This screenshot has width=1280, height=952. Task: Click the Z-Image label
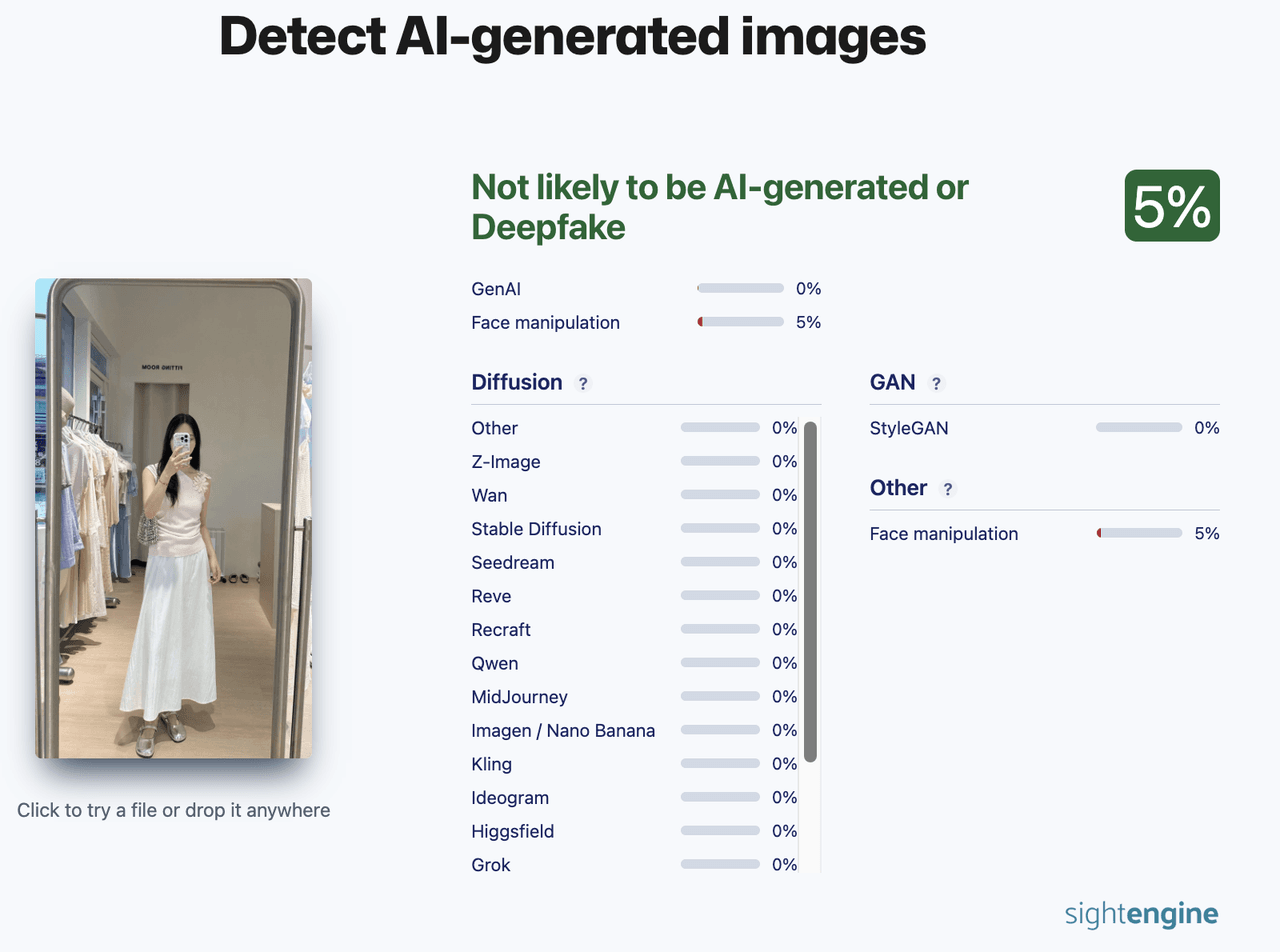tap(506, 462)
